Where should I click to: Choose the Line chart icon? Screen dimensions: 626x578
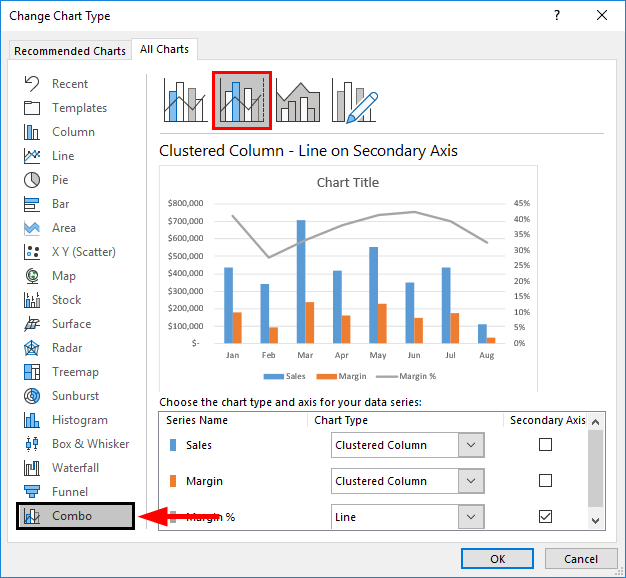coord(32,156)
